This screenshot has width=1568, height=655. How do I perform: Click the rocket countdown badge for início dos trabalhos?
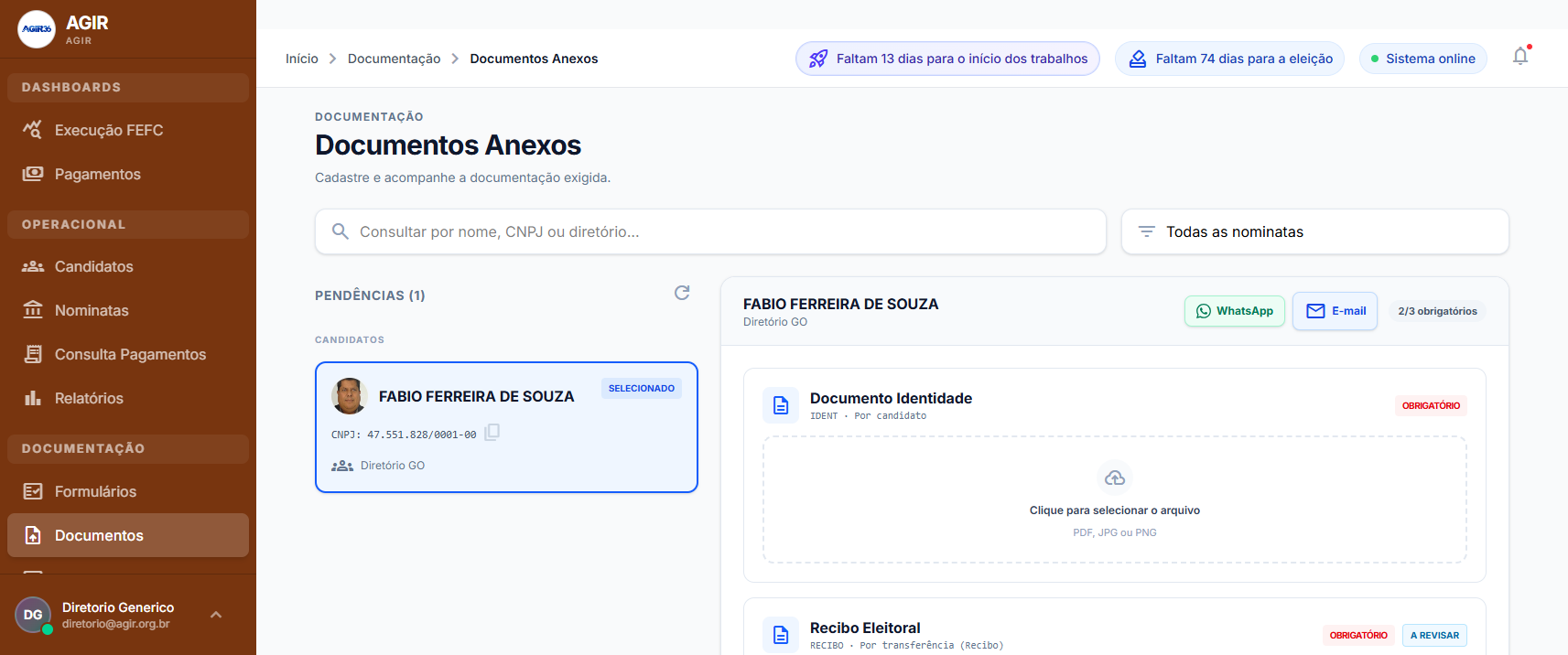(x=947, y=59)
